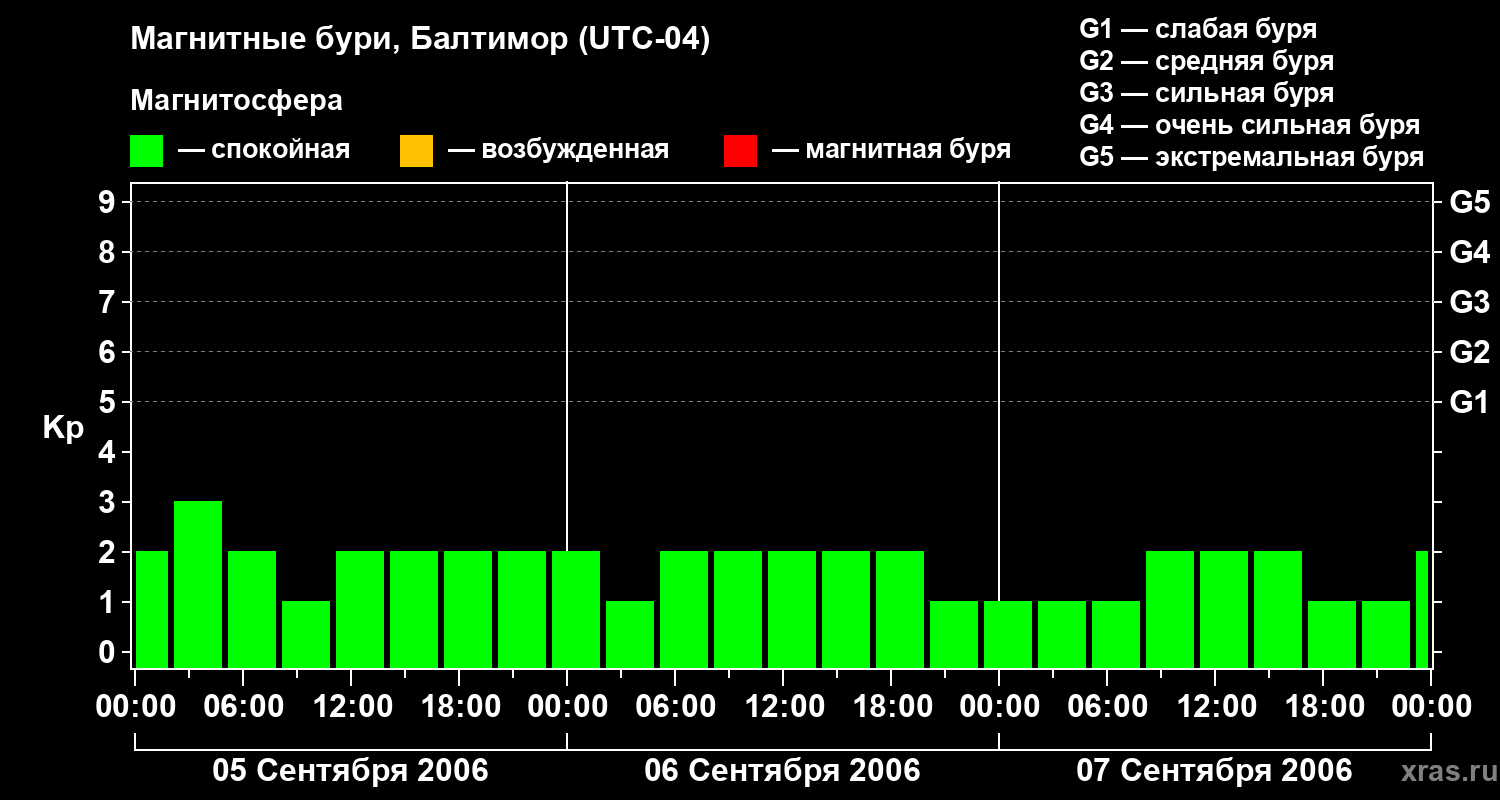This screenshot has height=800, width=1500.
Task: Click the right-axis 'G1' label beside the chart
Action: coord(1469,402)
